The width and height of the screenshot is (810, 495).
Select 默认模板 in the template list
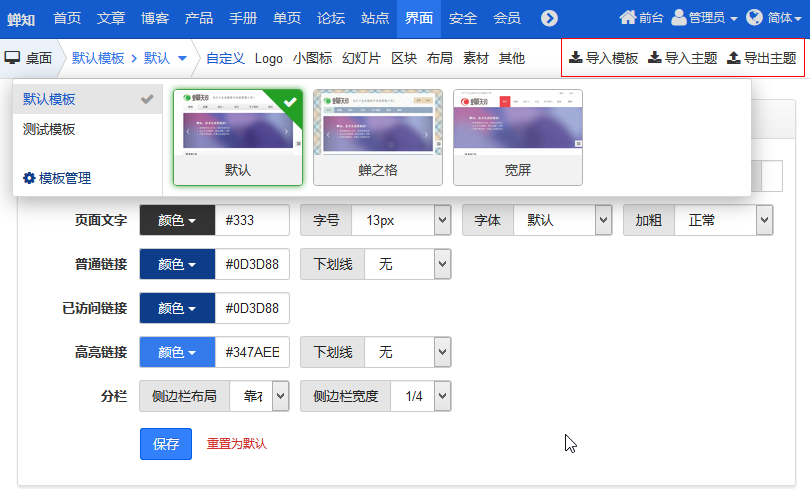pyautogui.click(x=88, y=99)
